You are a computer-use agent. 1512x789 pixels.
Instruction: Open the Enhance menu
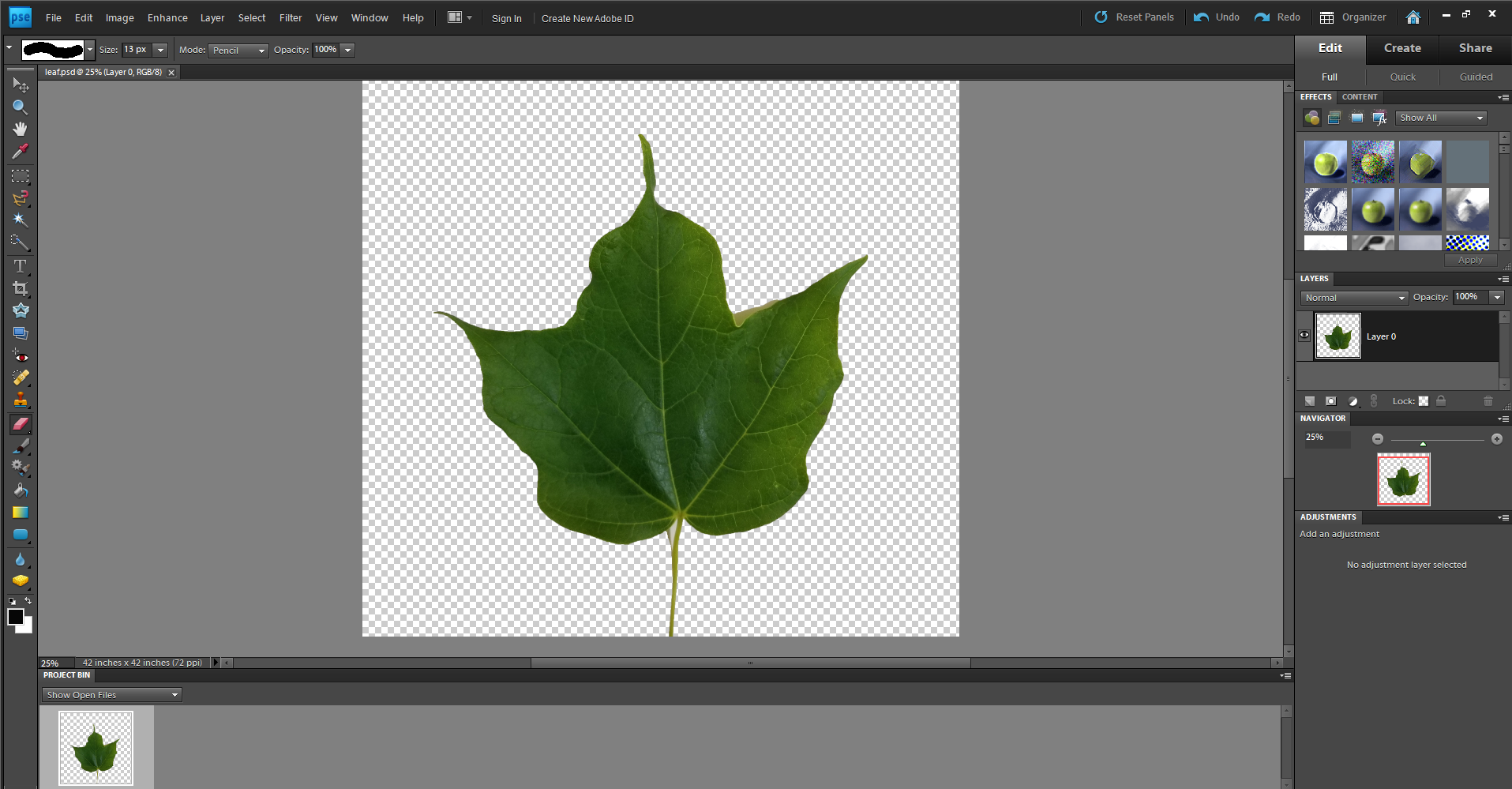pyautogui.click(x=167, y=17)
